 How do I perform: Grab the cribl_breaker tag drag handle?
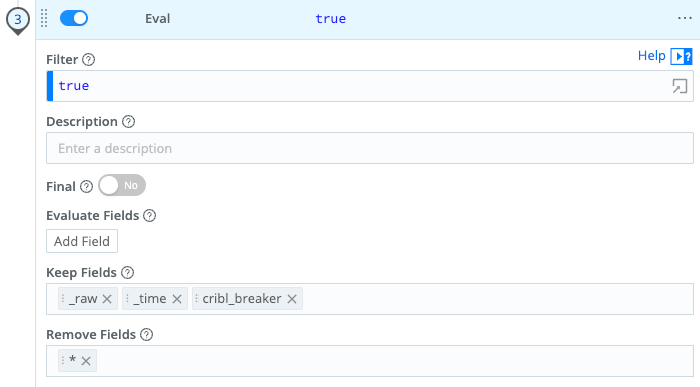click(x=196, y=298)
